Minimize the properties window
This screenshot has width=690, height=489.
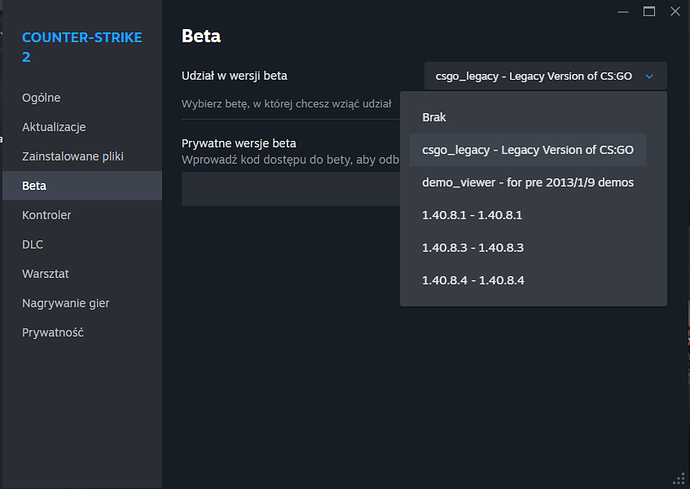pos(623,12)
